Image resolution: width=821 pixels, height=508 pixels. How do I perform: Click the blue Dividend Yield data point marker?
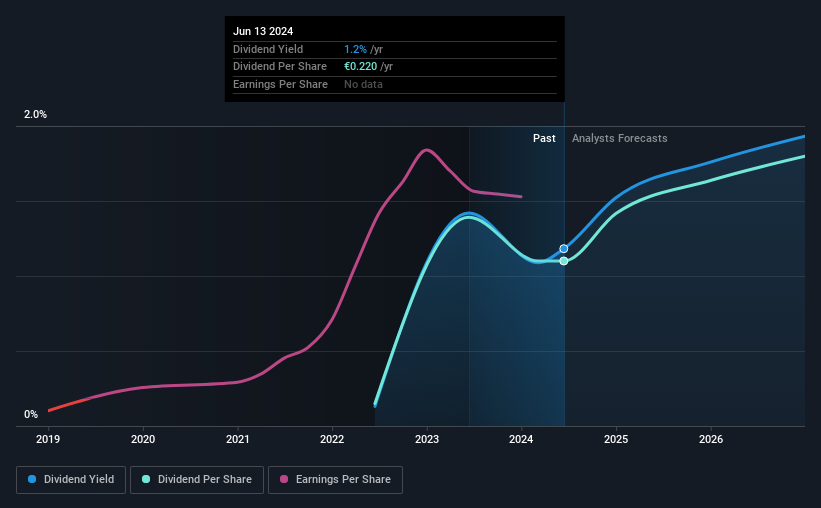coord(564,249)
